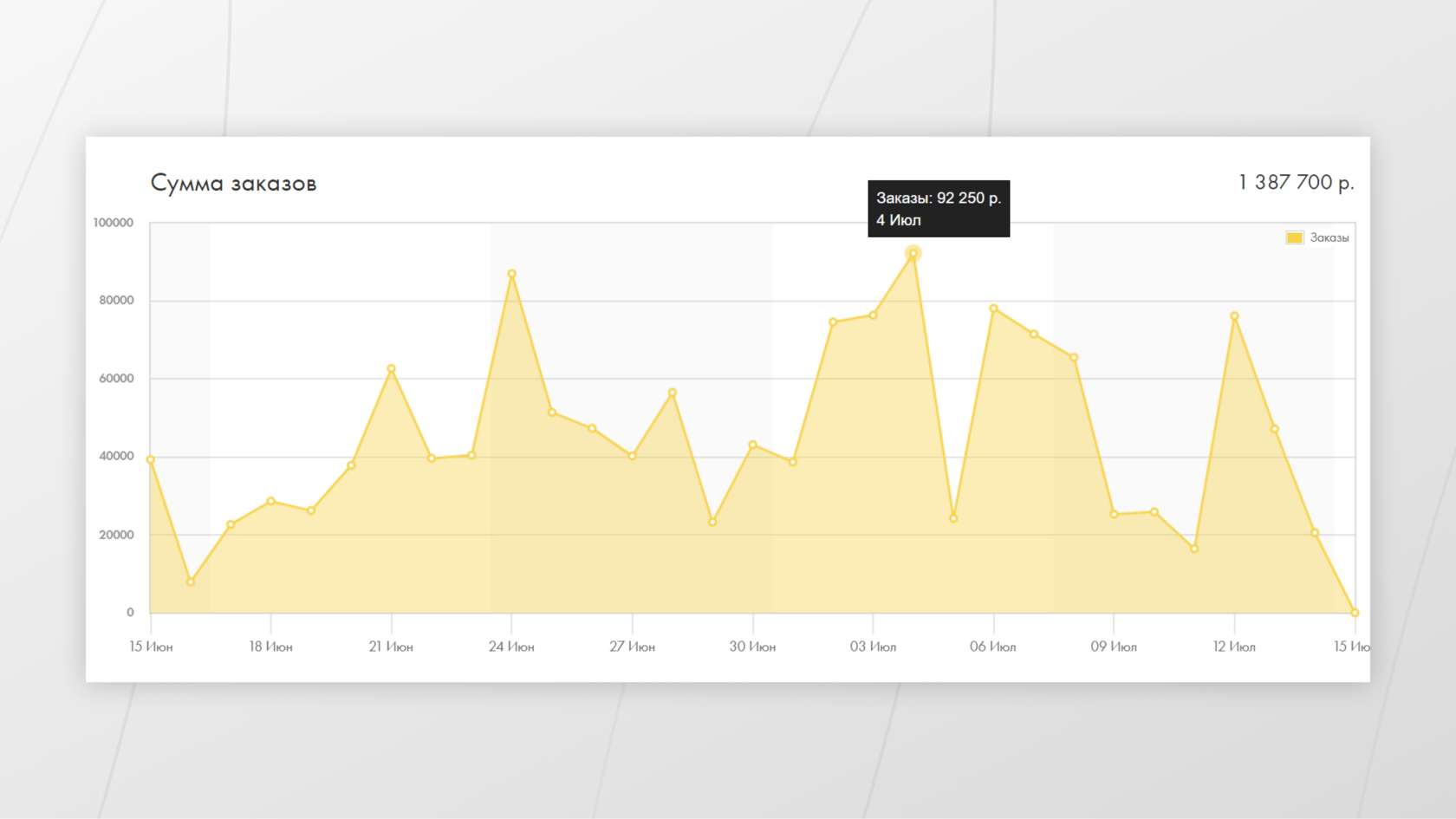Click the 16 Июн lowest June point
This screenshot has width=1456, height=819.
191,582
